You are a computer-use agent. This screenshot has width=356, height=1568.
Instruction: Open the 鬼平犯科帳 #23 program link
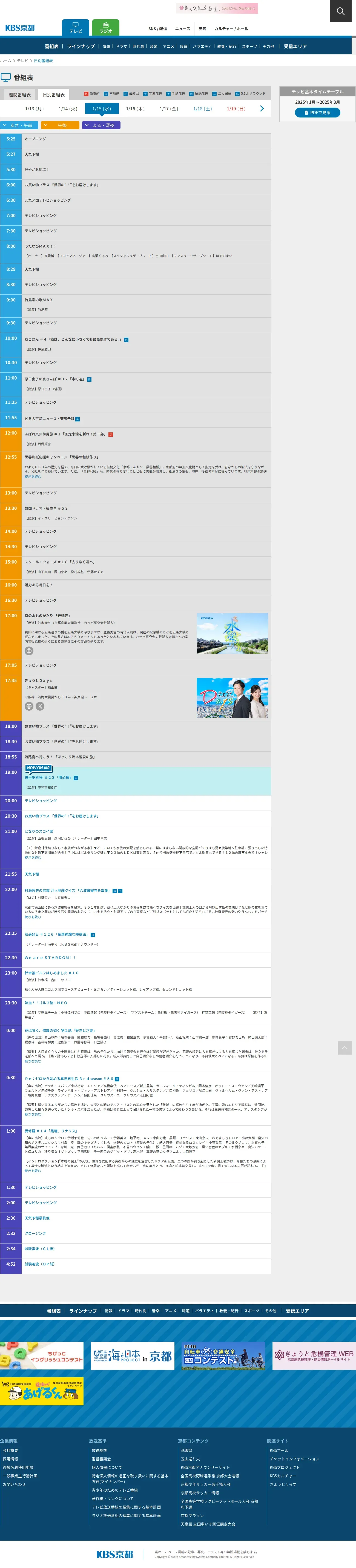(48, 777)
